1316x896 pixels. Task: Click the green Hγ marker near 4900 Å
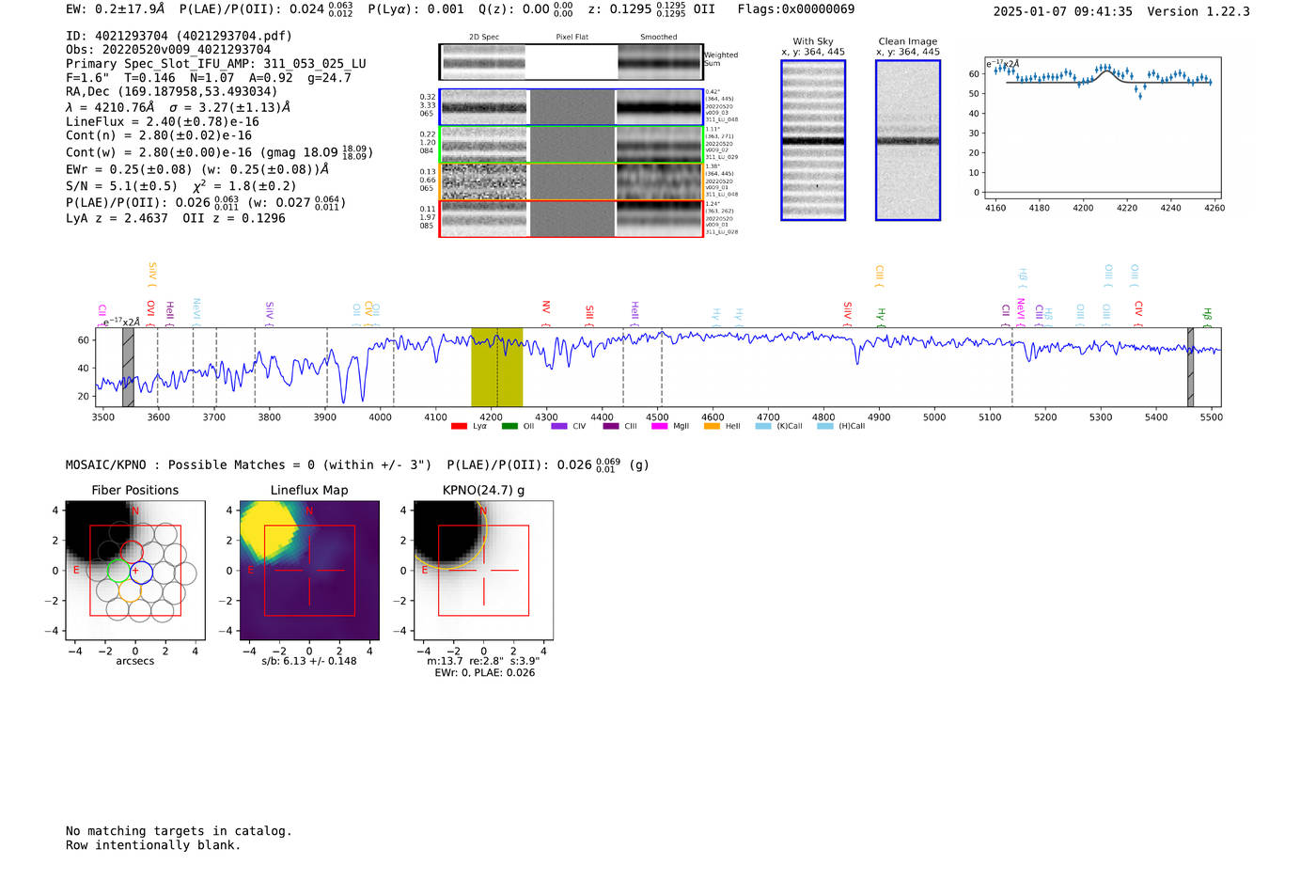tap(881, 317)
